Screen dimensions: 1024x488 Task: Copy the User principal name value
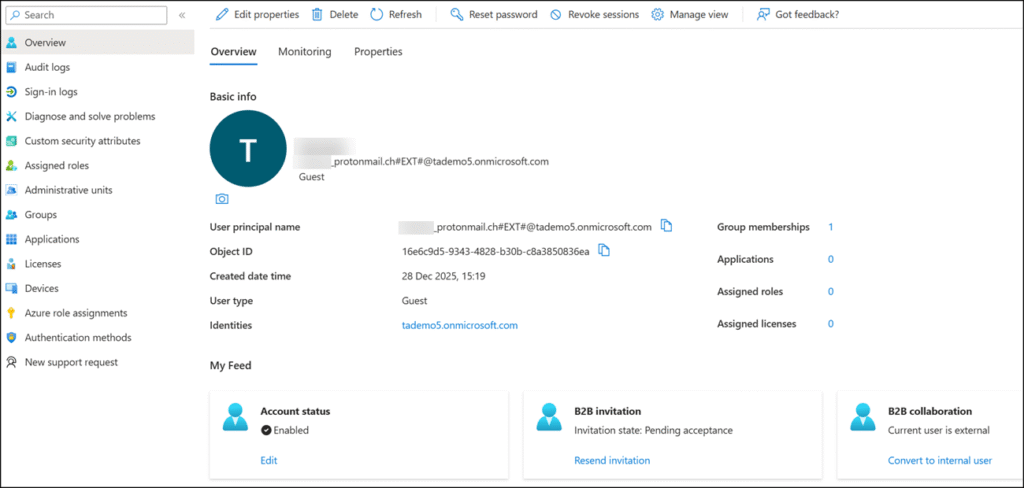coord(667,226)
